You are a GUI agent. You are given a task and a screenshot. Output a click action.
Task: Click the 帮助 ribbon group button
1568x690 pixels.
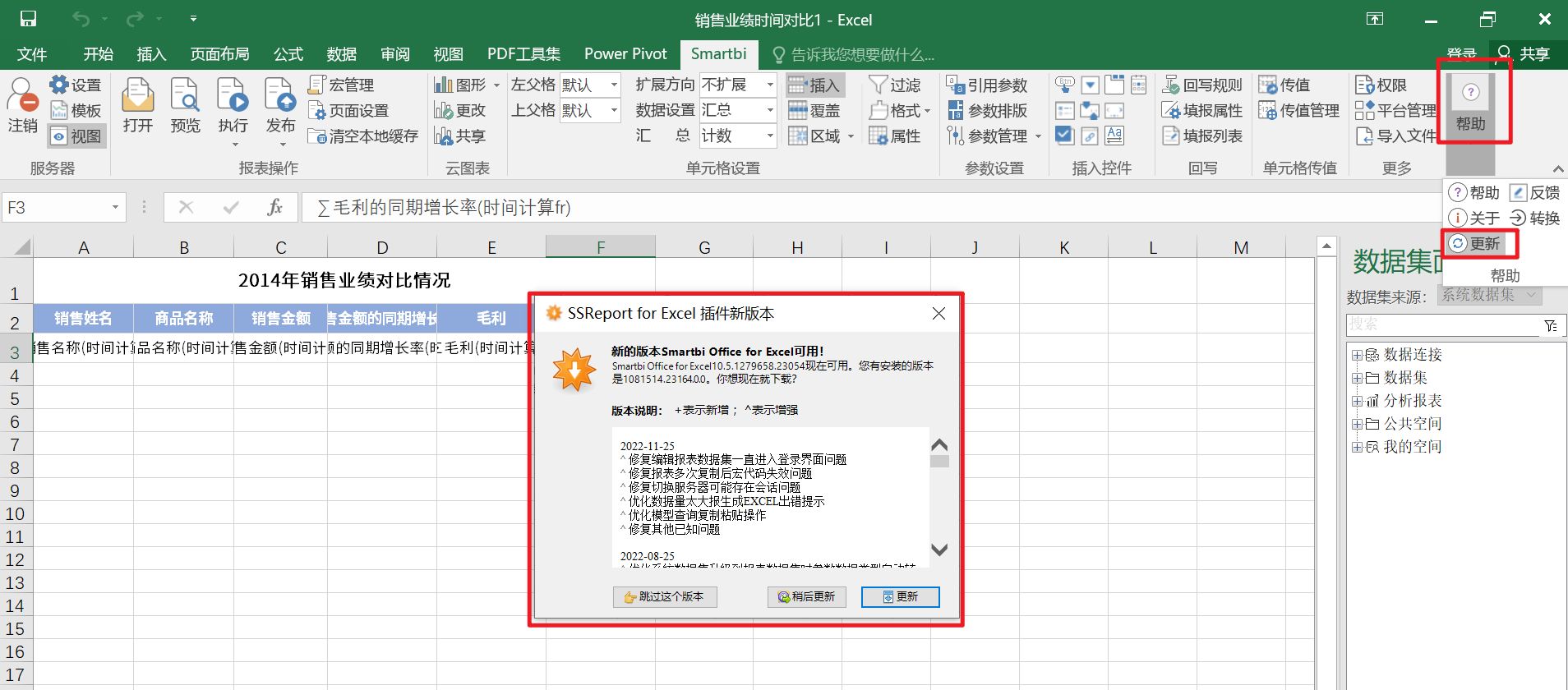(1471, 105)
